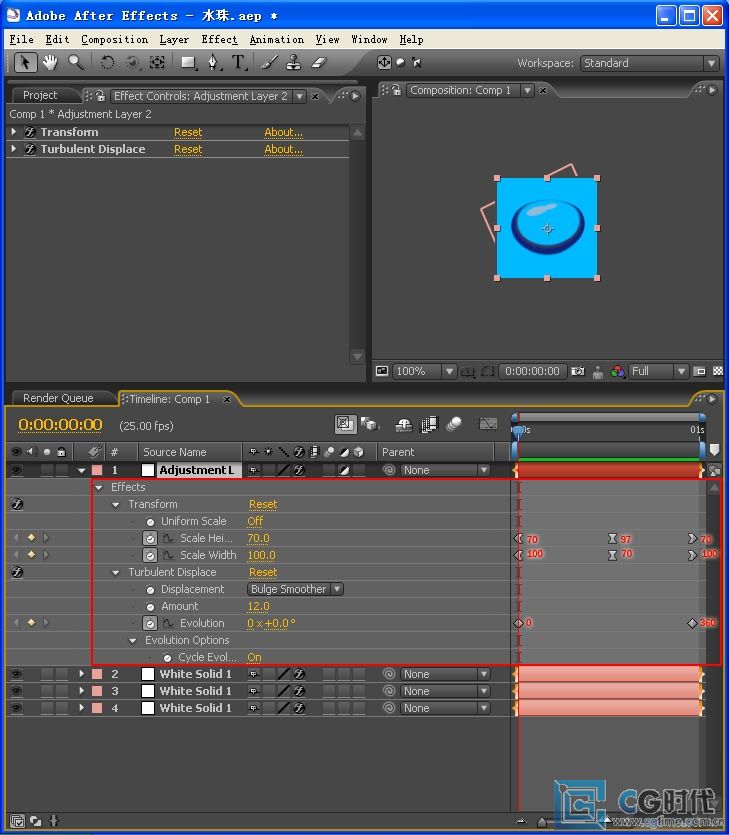
Task: Click the Cycle Evolution On value
Action: coord(254,657)
